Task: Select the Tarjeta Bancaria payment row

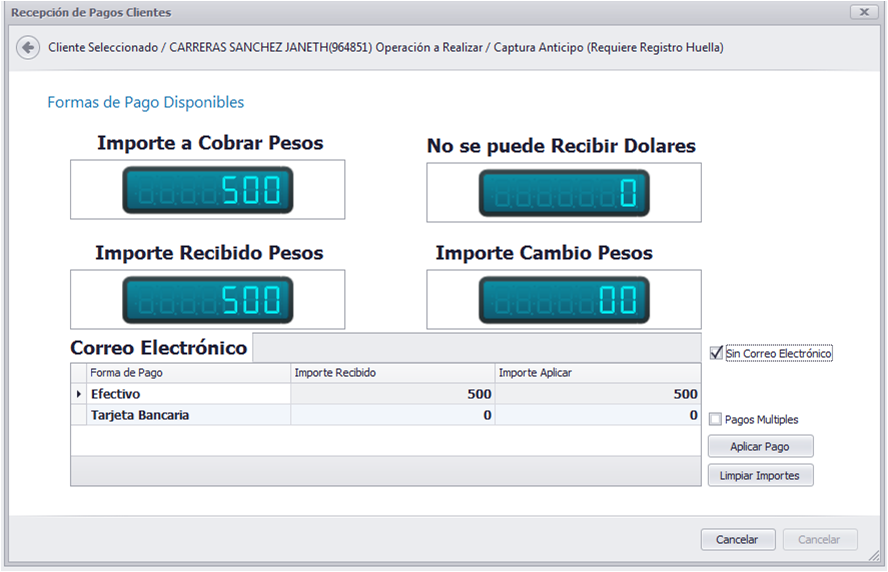Action: point(386,415)
